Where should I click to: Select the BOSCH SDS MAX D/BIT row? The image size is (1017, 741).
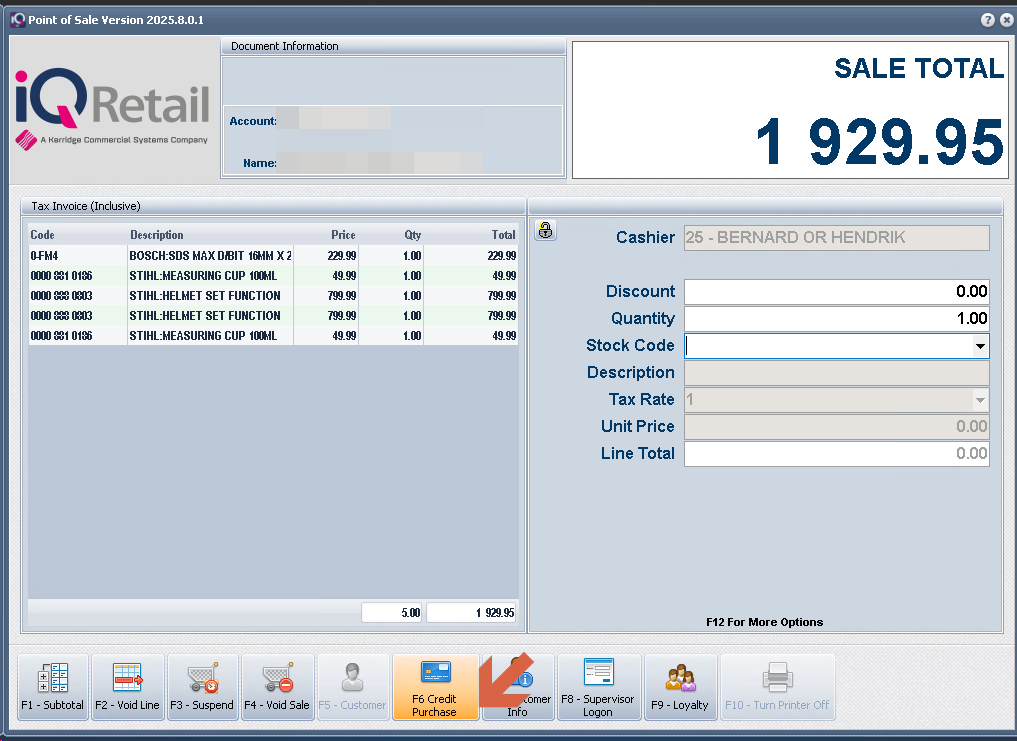[210, 256]
